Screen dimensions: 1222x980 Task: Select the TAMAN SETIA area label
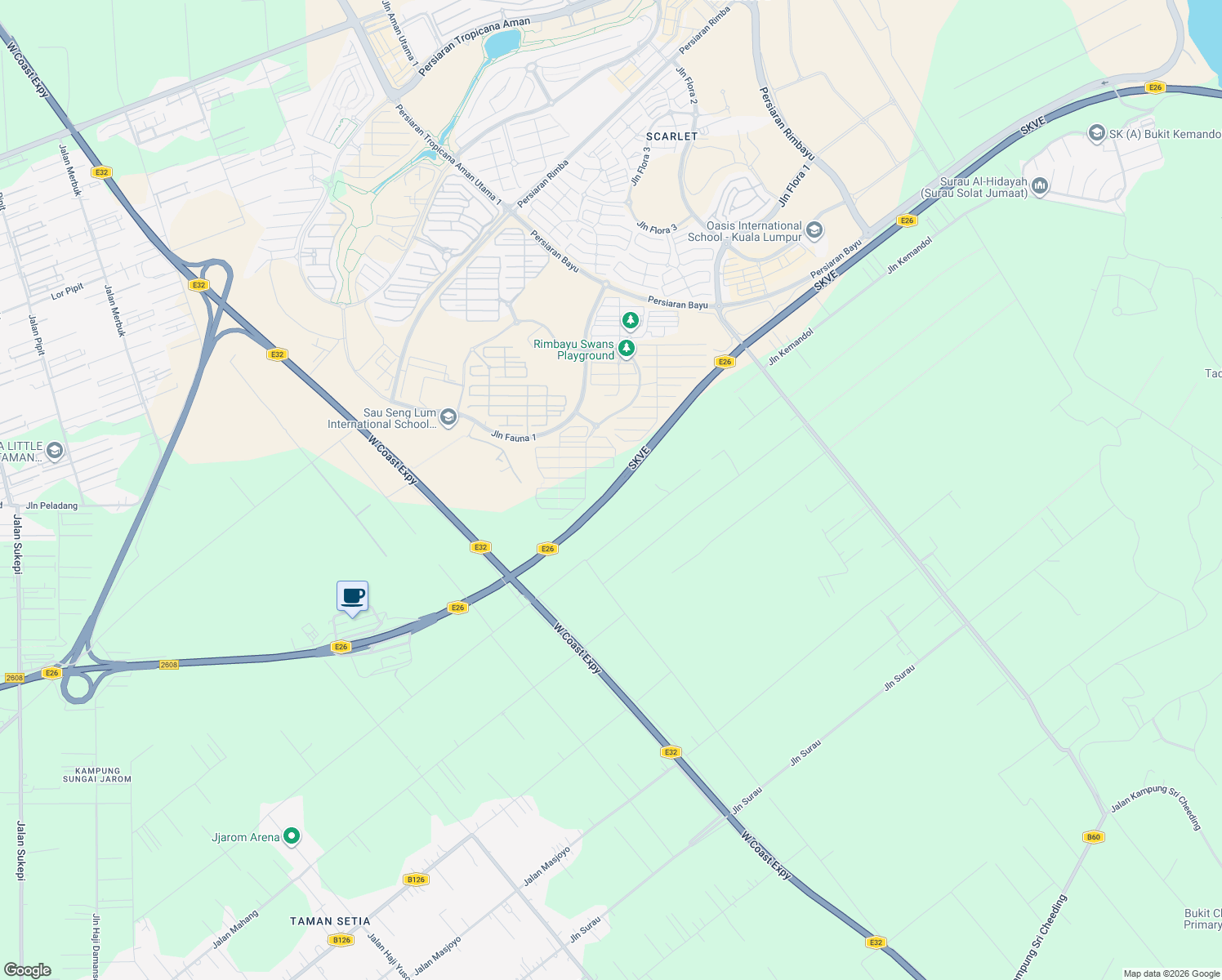point(330,921)
